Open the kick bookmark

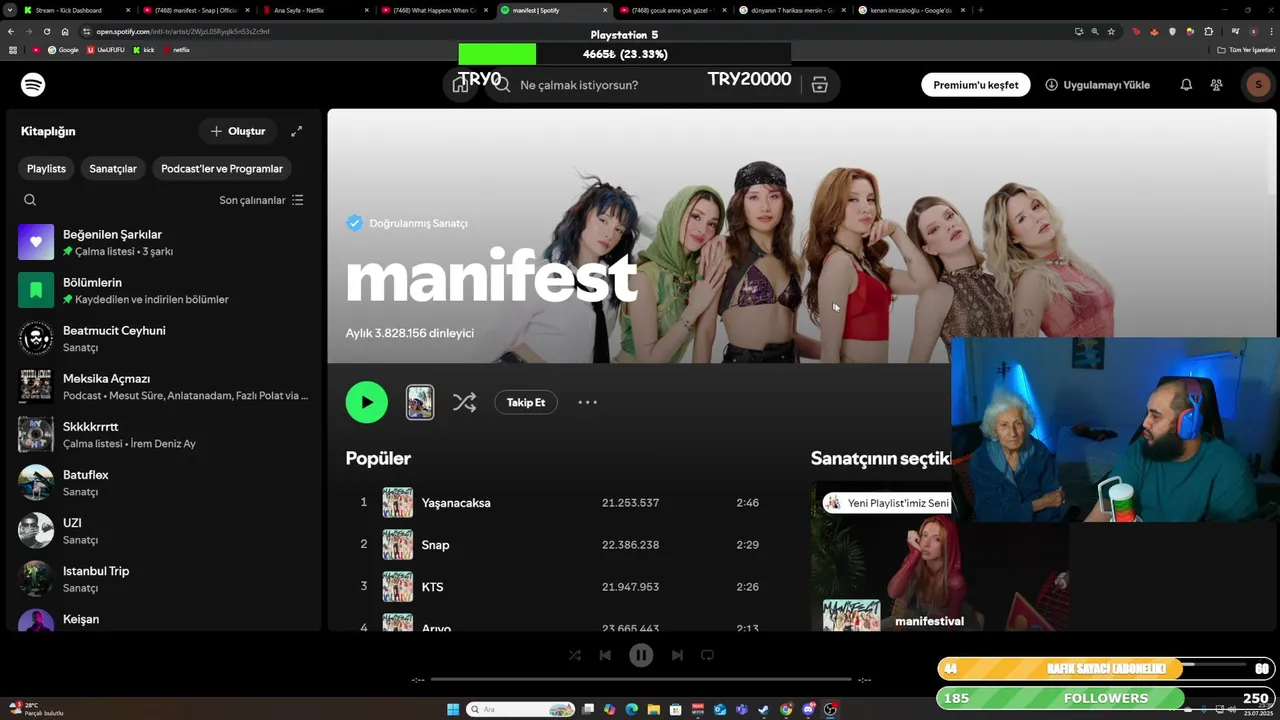(x=144, y=50)
